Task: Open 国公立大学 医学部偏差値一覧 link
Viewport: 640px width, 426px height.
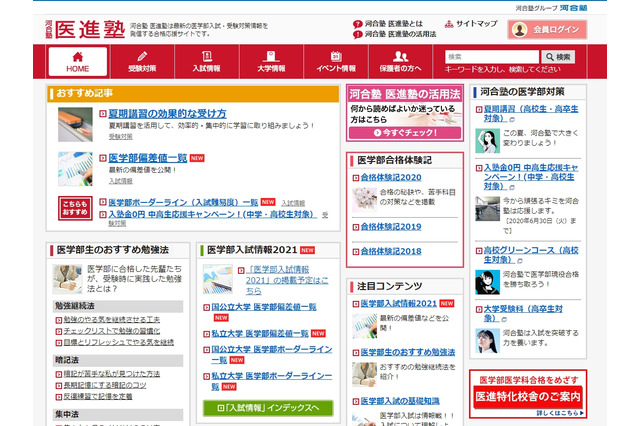Action: (264, 307)
